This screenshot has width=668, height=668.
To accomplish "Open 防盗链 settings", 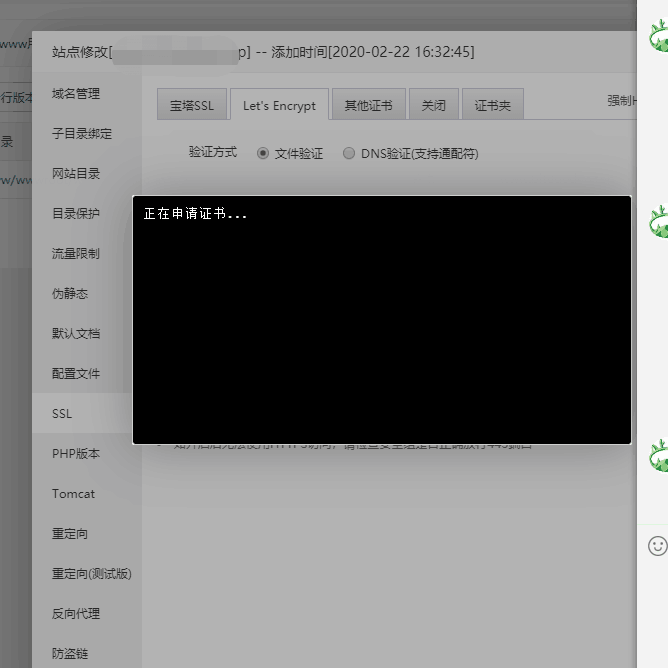I will [70, 654].
